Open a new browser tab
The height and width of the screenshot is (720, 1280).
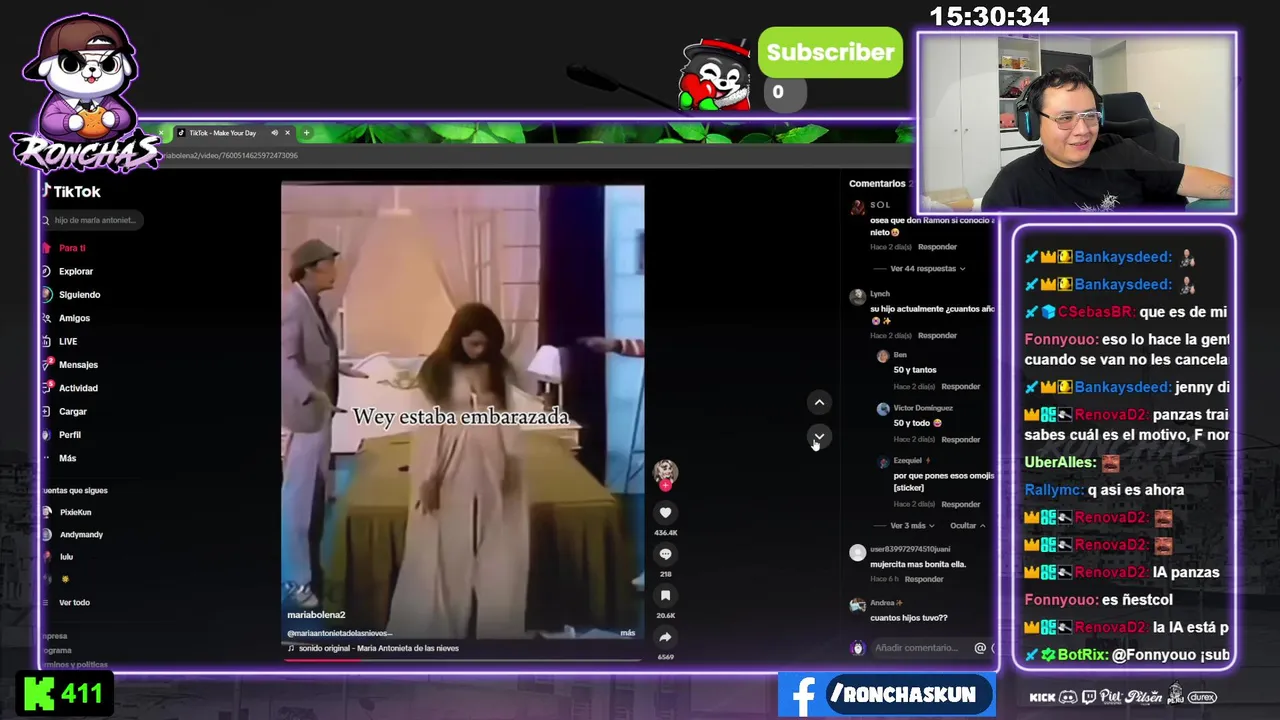tap(306, 133)
